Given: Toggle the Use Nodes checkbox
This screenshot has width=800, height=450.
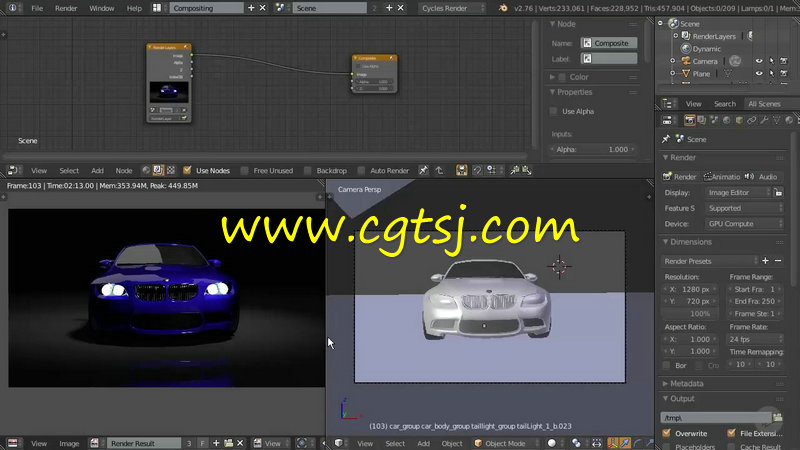Looking at the screenshot, I should point(187,170).
